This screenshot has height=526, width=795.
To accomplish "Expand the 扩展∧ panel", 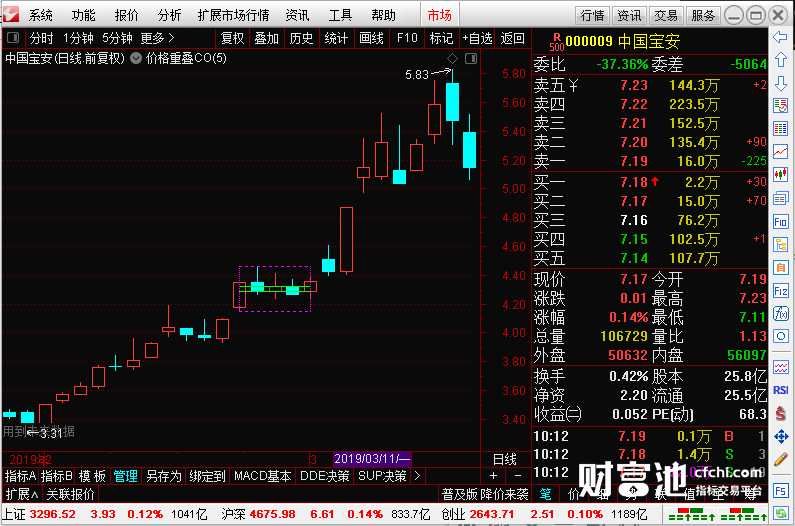I will pyautogui.click(x=22, y=494).
